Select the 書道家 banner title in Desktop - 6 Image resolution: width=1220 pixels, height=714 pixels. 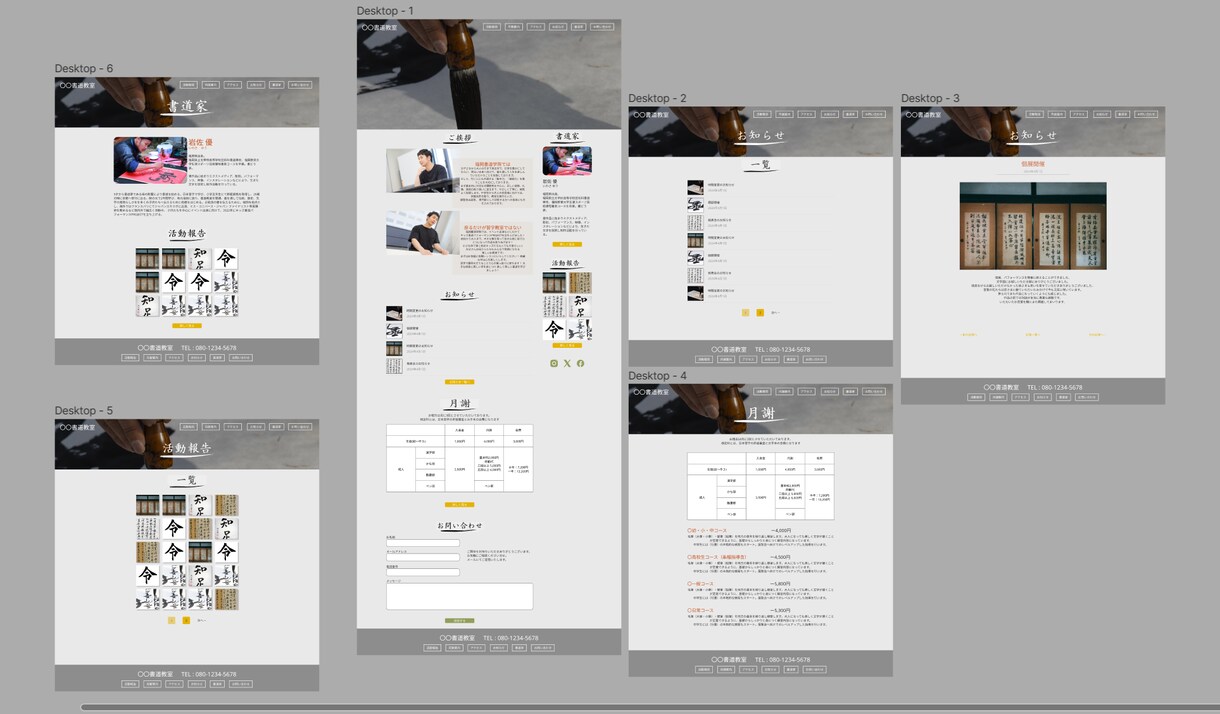(x=187, y=106)
